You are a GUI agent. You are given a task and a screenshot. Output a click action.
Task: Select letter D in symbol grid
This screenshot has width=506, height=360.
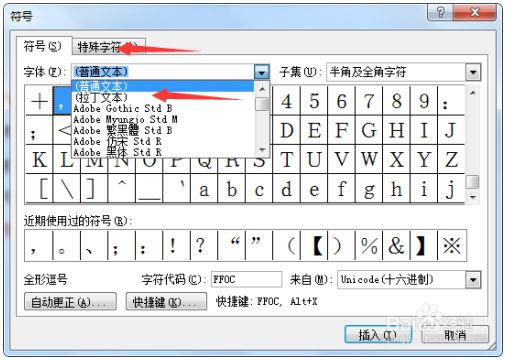(x=287, y=130)
